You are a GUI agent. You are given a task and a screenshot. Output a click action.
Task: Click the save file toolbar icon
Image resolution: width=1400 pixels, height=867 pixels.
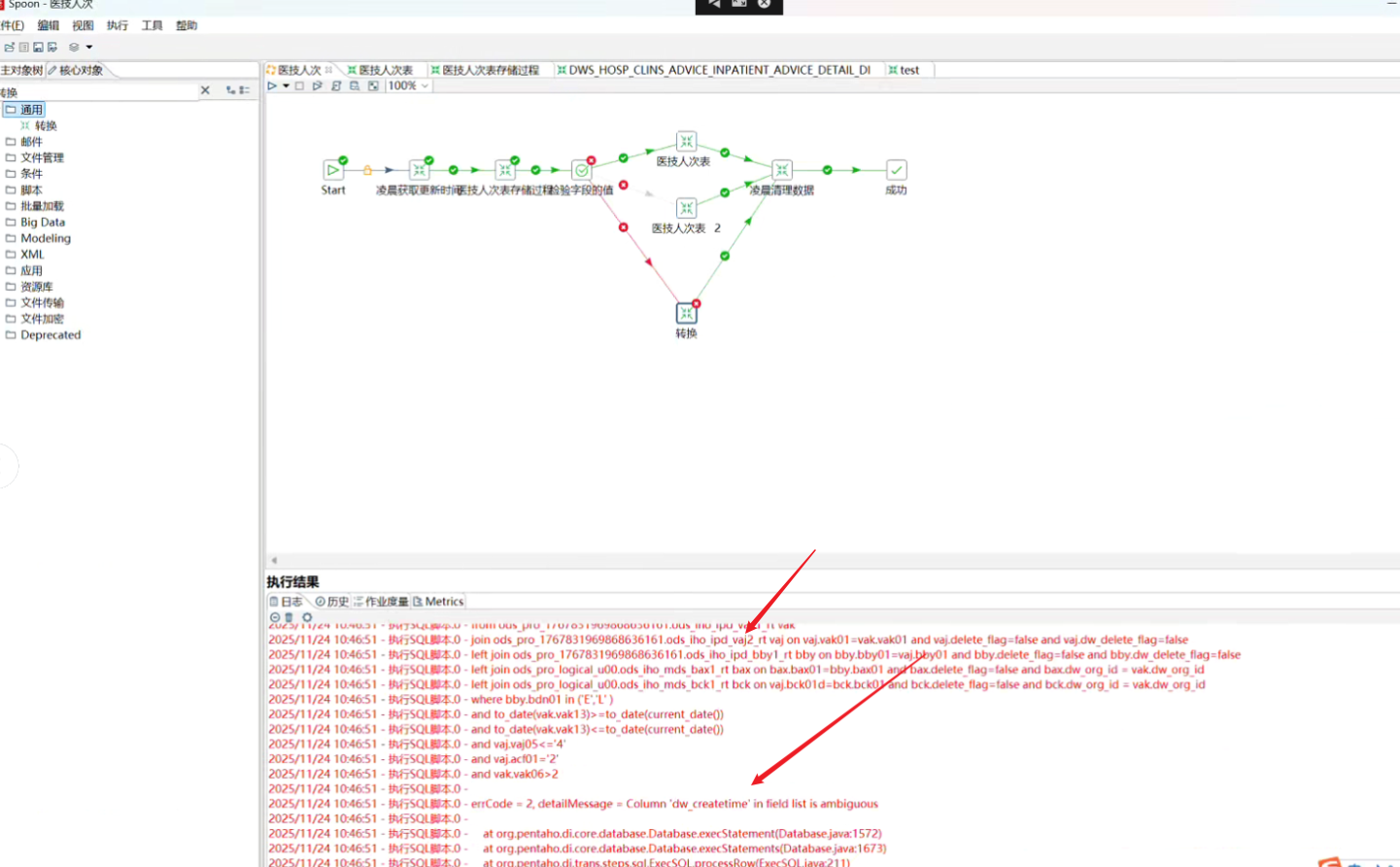(x=39, y=47)
